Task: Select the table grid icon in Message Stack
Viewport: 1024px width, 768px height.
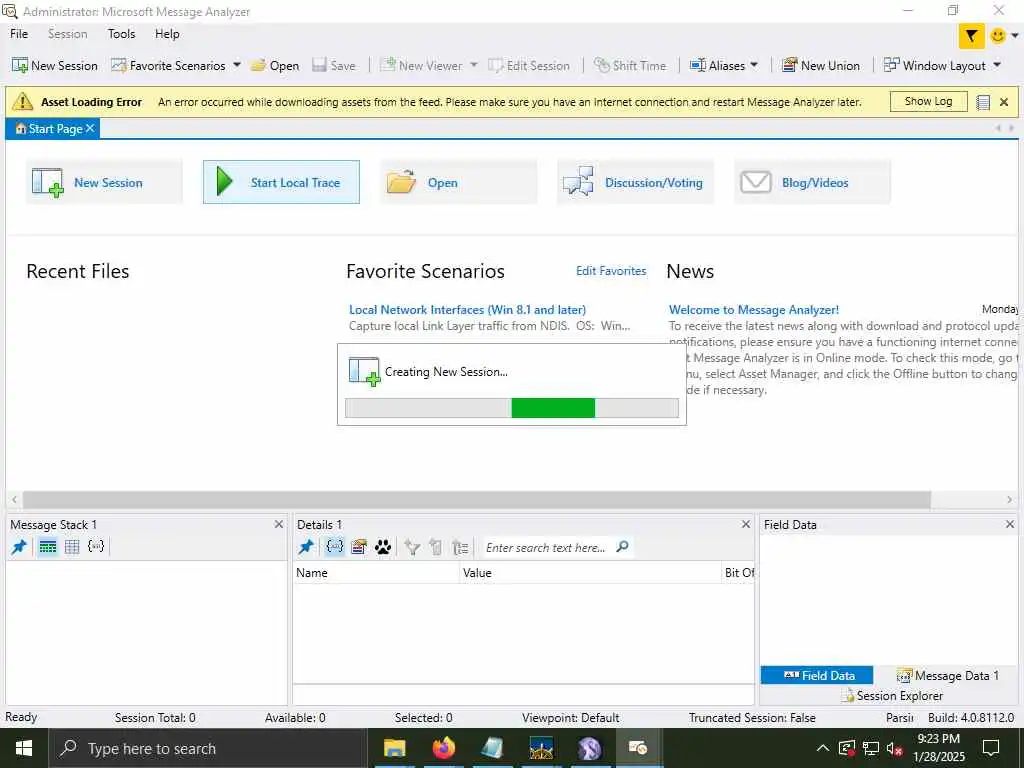Action: pos(72,547)
